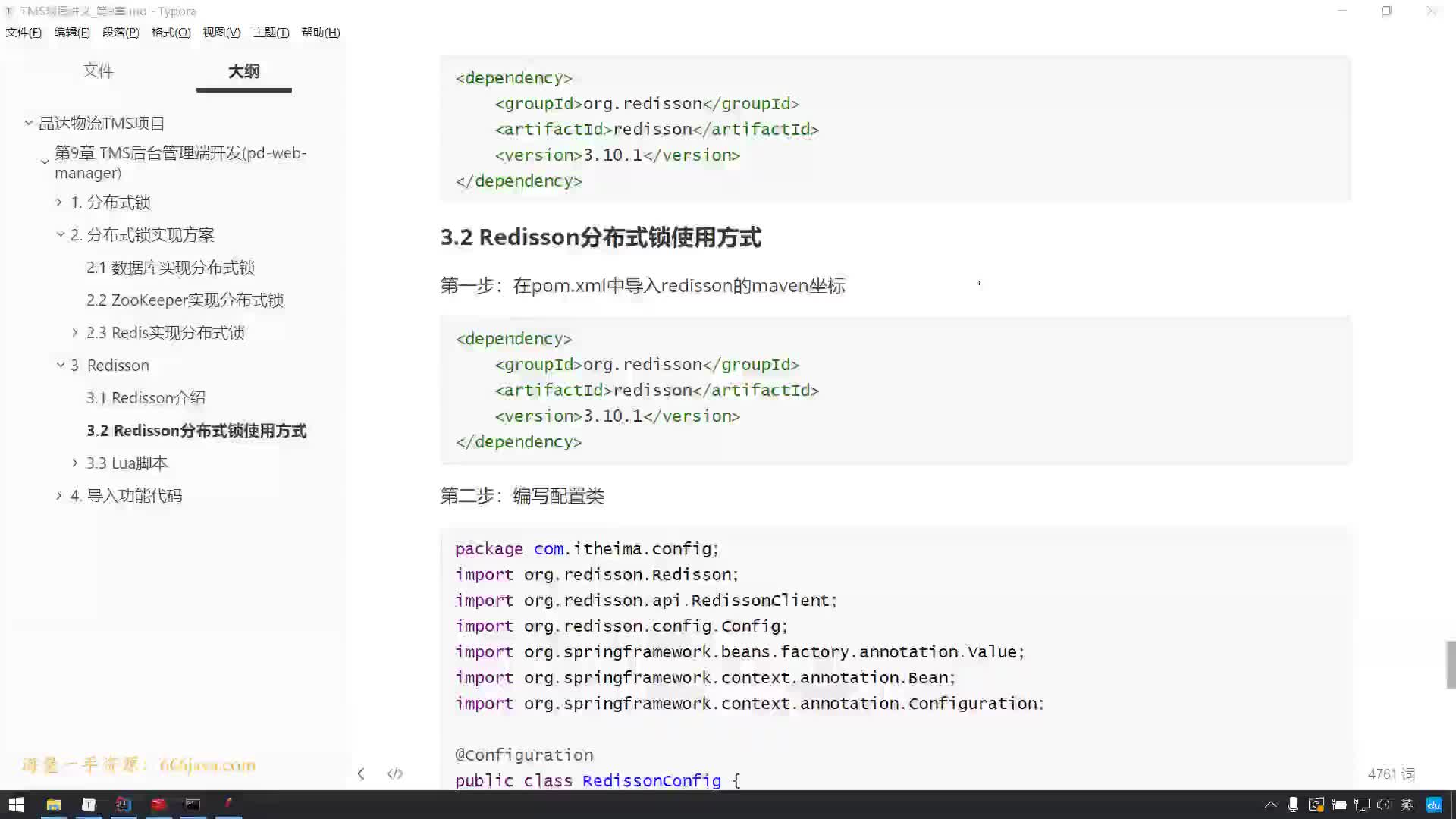Screen dimensions: 1456x819
Task: Open the 格式(O) menu
Action: point(171,32)
